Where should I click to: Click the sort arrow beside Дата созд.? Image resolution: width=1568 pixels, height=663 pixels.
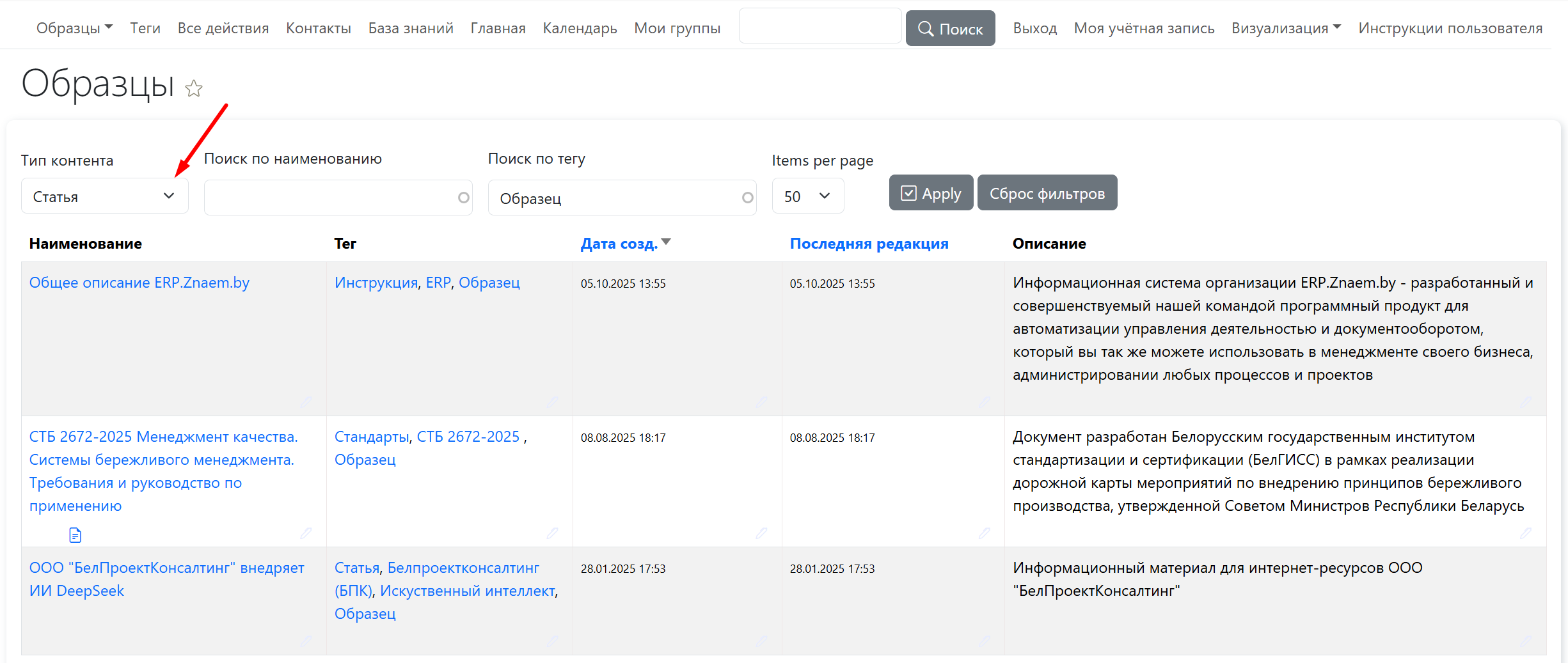click(667, 242)
